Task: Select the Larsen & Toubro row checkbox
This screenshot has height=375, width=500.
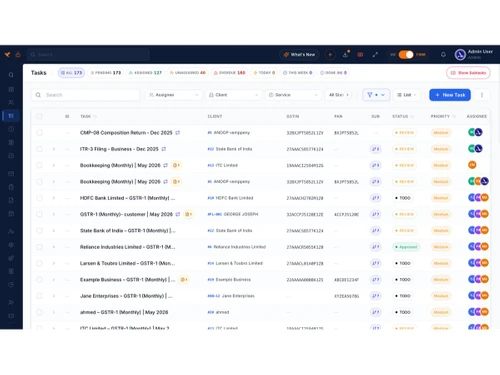Action: click(x=39, y=263)
